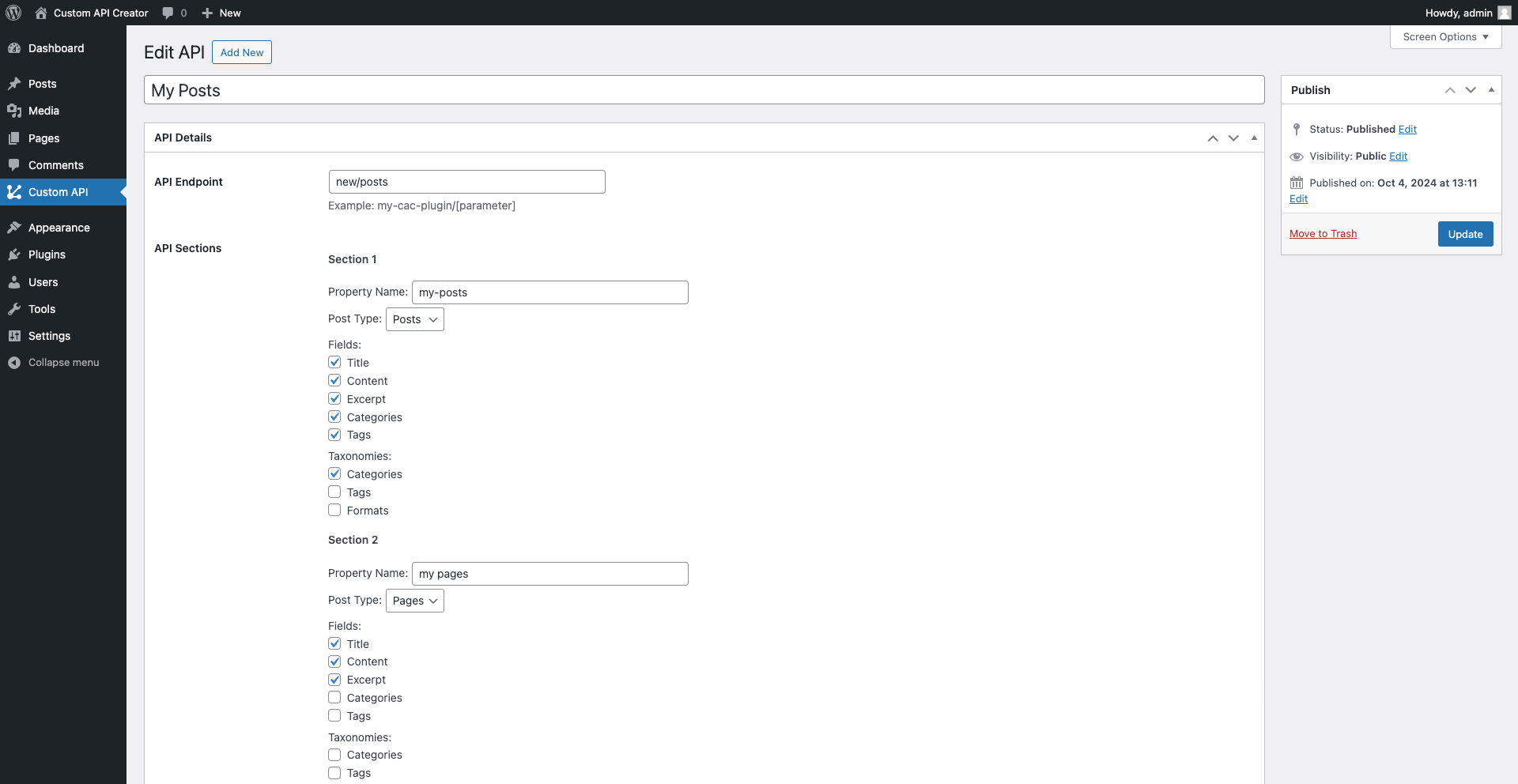Click Move to Trash link

pyautogui.click(x=1323, y=234)
